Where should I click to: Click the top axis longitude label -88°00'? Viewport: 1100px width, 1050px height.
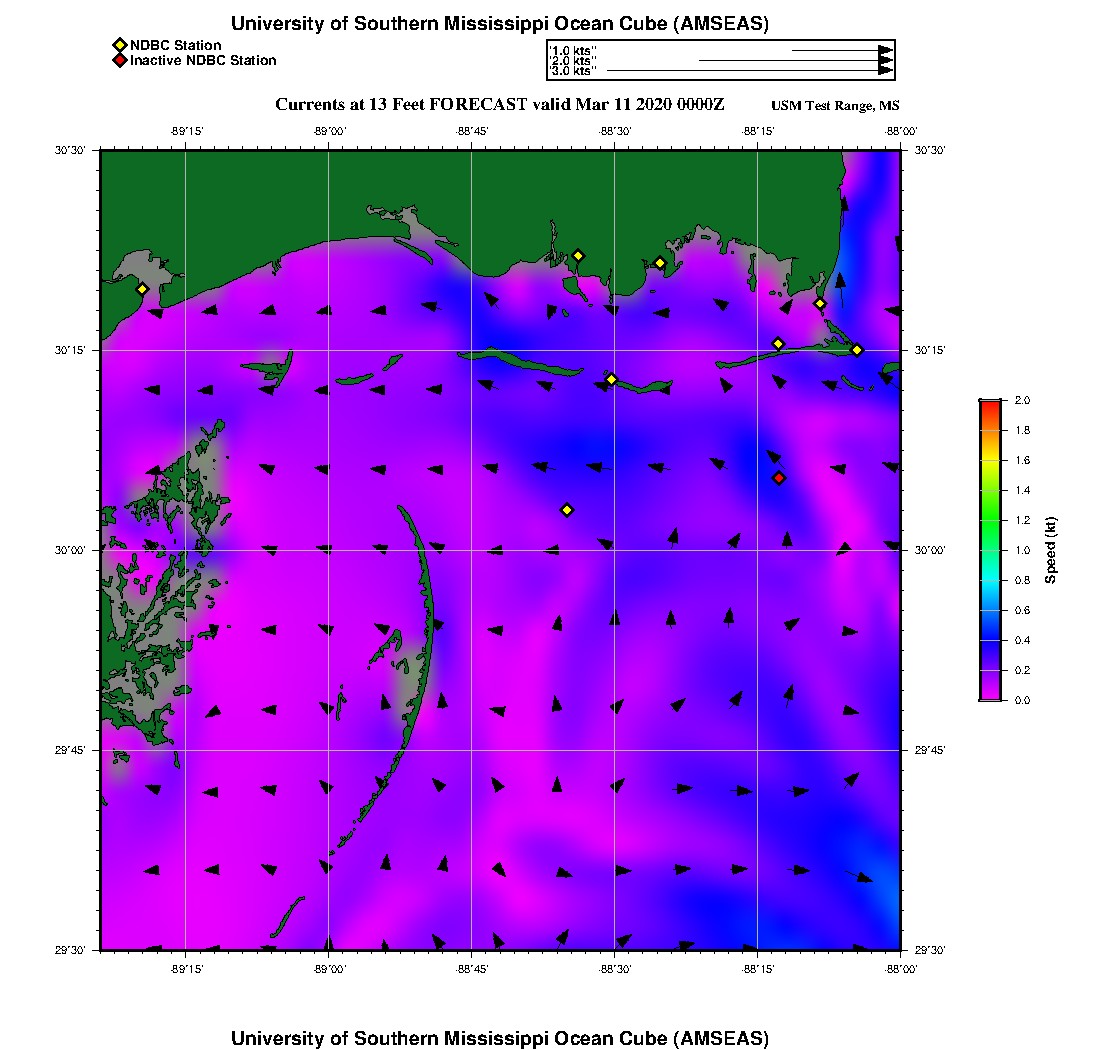coord(901,131)
